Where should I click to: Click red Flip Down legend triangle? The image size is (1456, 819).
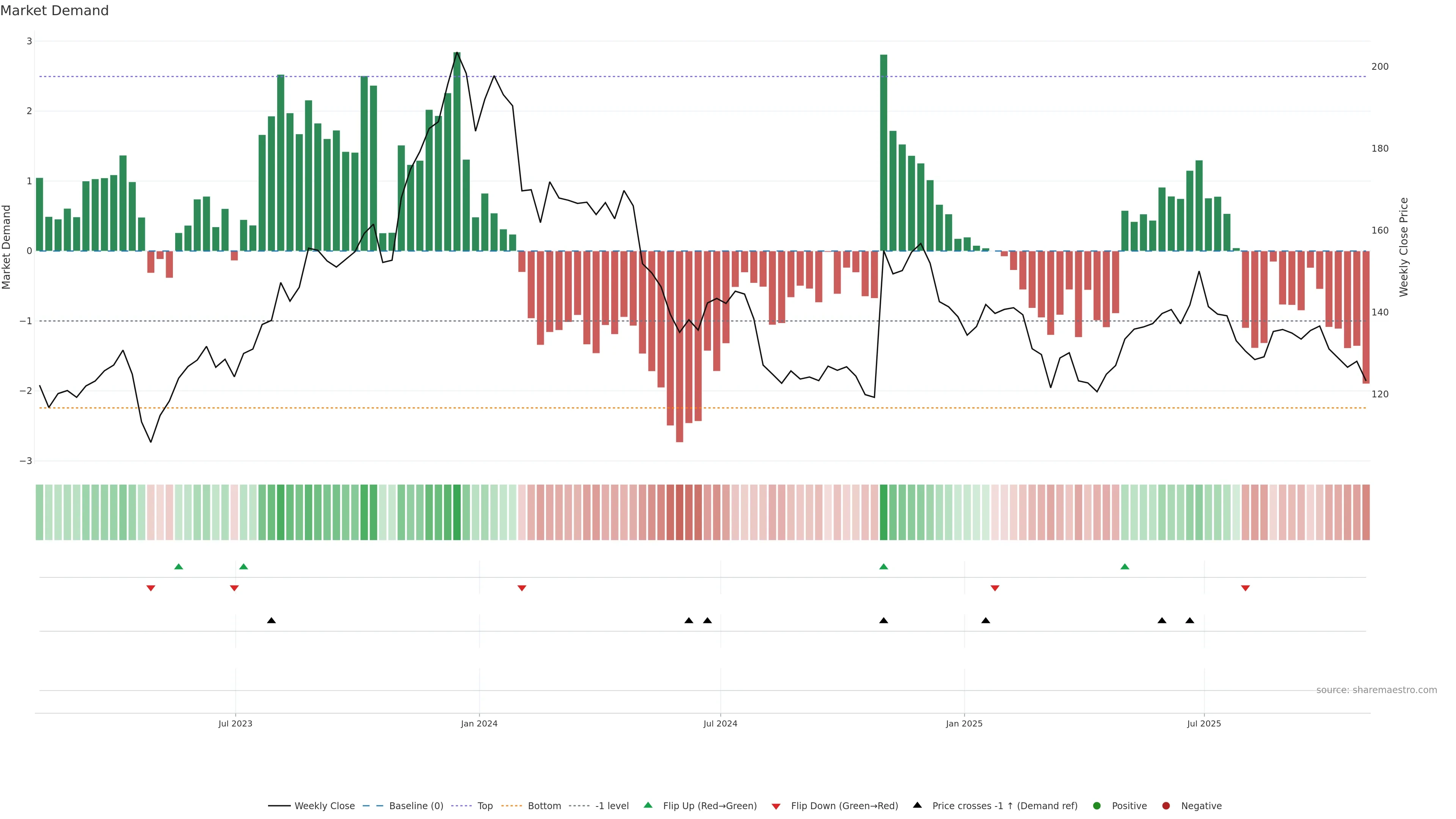pos(776,806)
